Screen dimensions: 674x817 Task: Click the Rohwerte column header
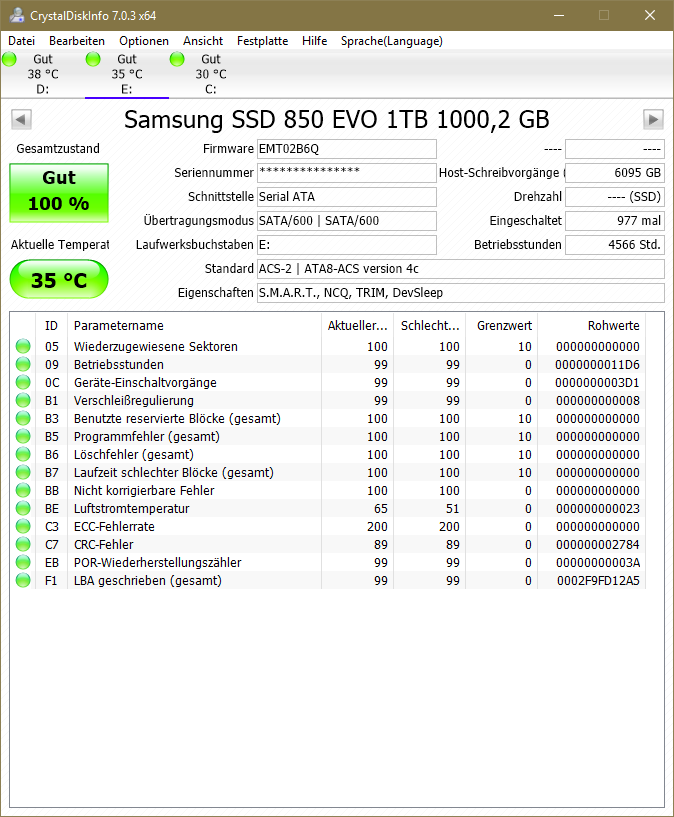click(x=592, y=326)
